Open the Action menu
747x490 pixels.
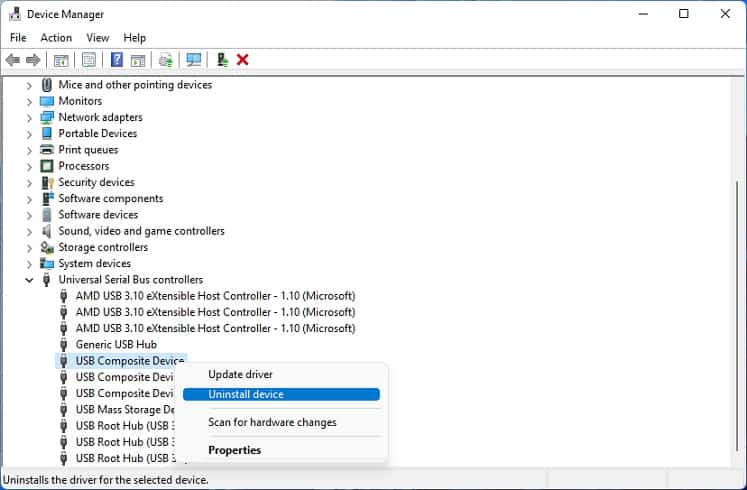coord(56,38)
